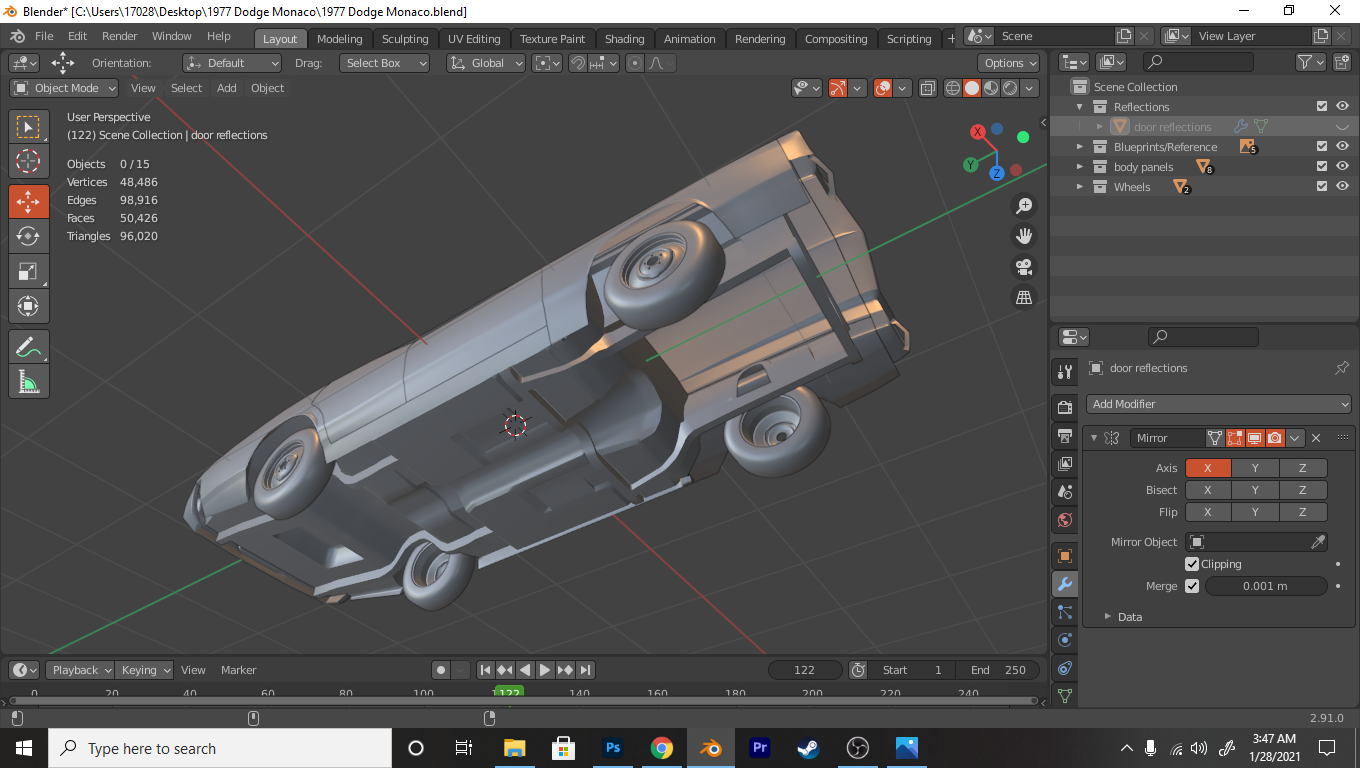Screen dimensions: 1360x768
Task: Open the Add Modifier dropdown
Action: click(x=1219, y=404)
